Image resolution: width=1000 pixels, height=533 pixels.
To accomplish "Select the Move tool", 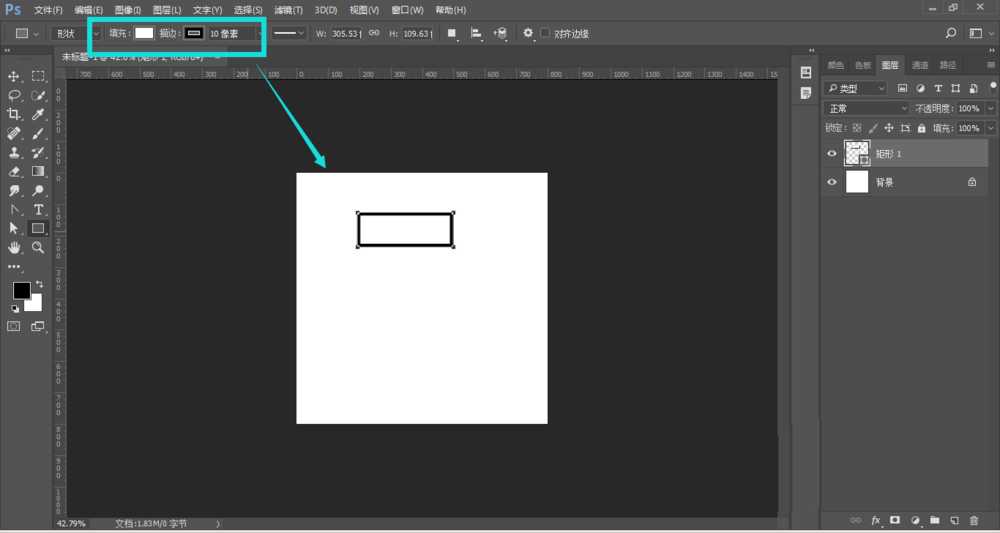I will (x=15, y=76).
